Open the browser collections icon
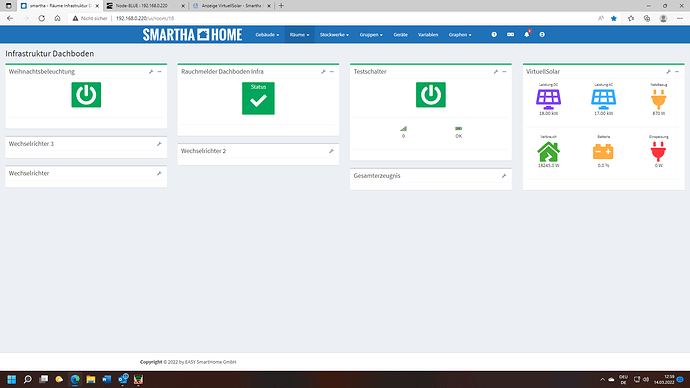The width and height of the screenshot is (690, 388). [x=647, y=18]
